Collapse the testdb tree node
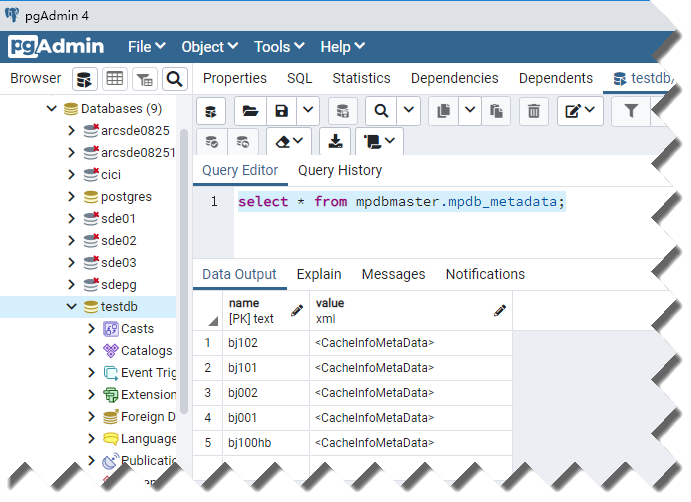 click(x=72, y=307)
